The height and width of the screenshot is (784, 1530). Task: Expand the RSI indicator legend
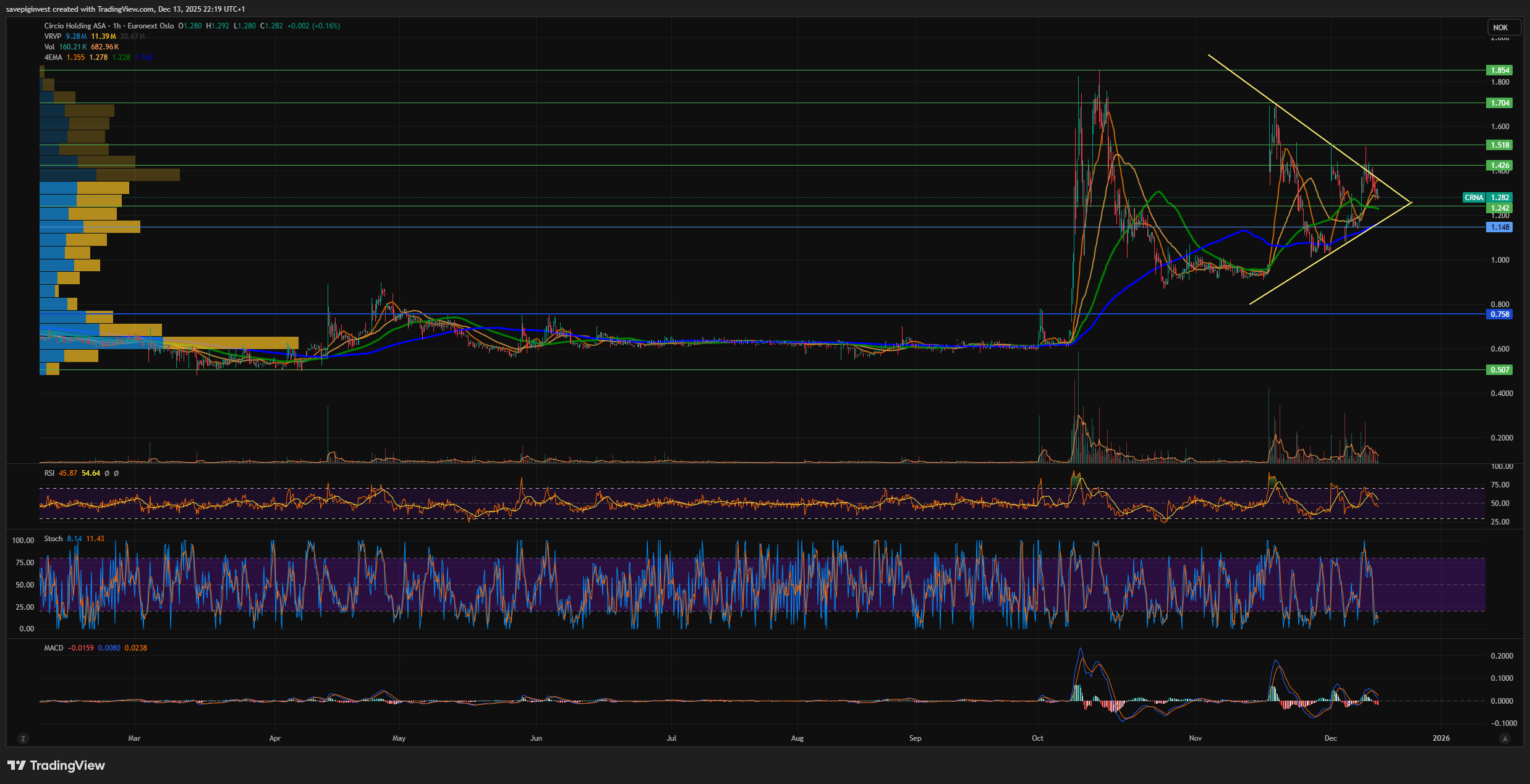[x=49, y=473]
